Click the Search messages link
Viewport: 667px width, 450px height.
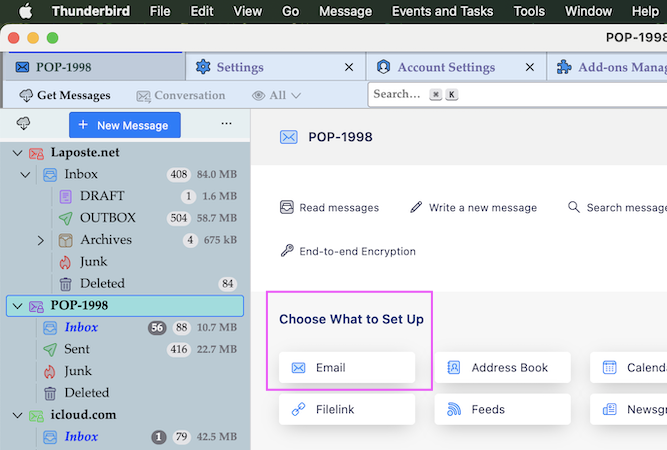point(618,208)
